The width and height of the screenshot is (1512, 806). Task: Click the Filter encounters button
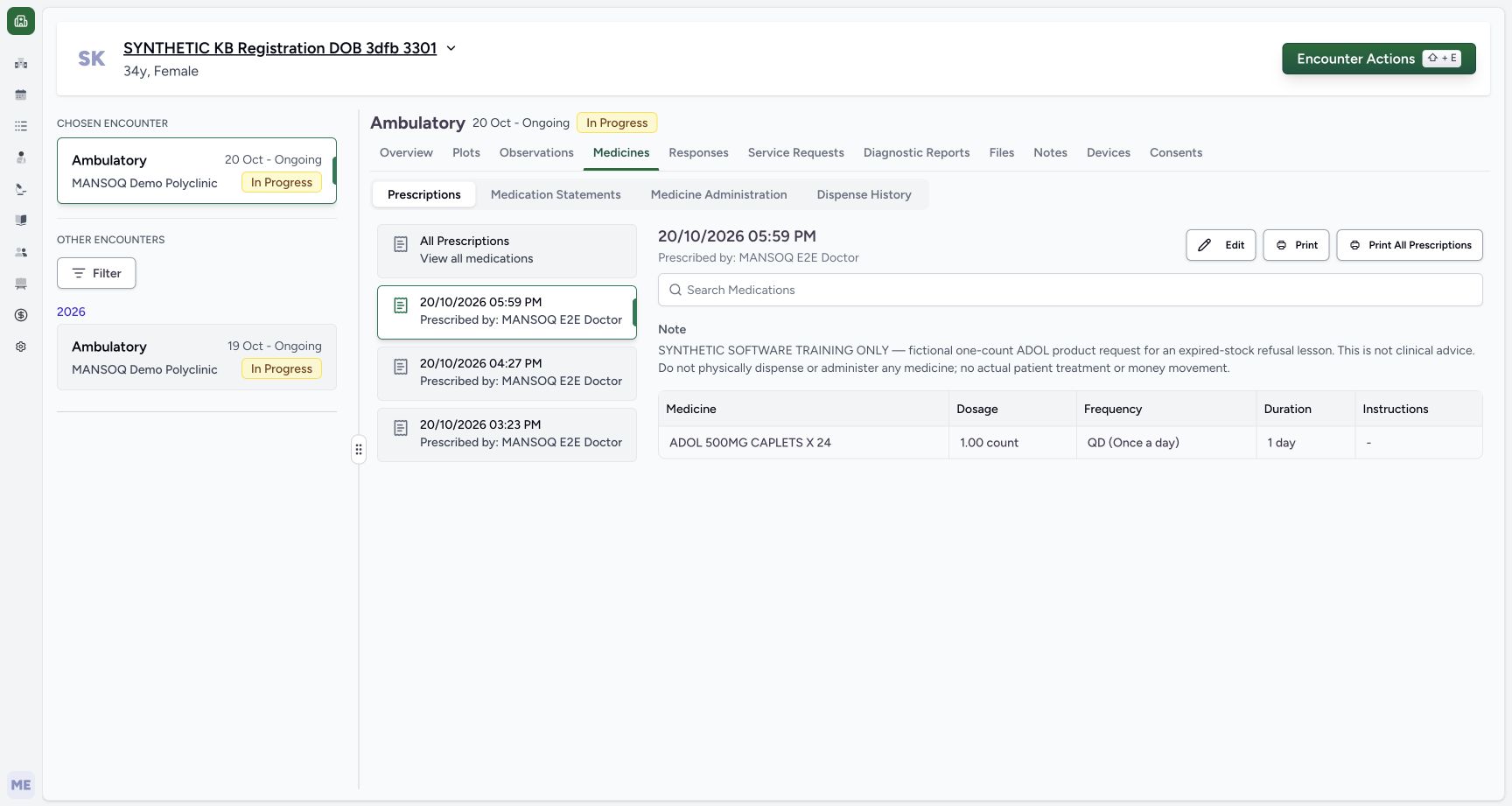coord(96,273)
